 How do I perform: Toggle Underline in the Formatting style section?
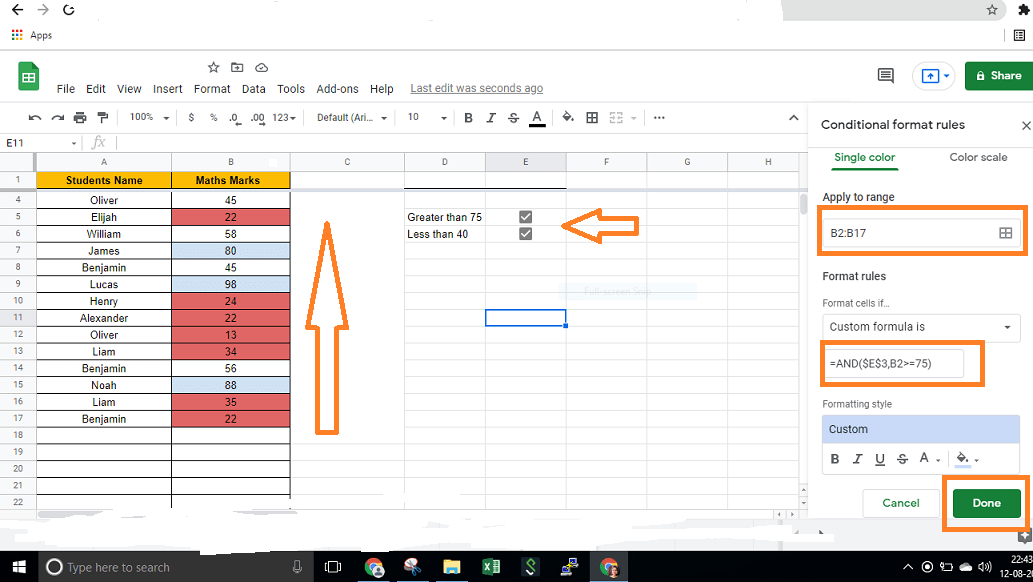(880, 459)
